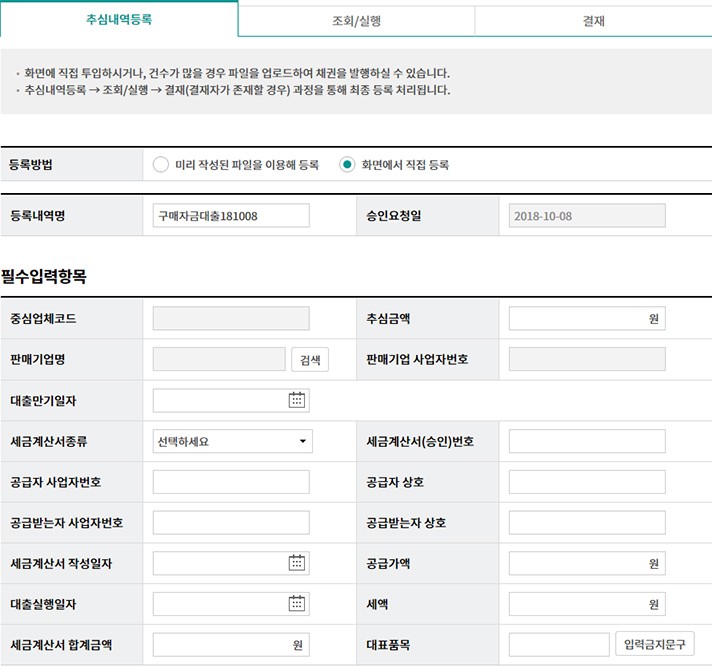Switch to the 조회/실행 tab

click(356, 20)
